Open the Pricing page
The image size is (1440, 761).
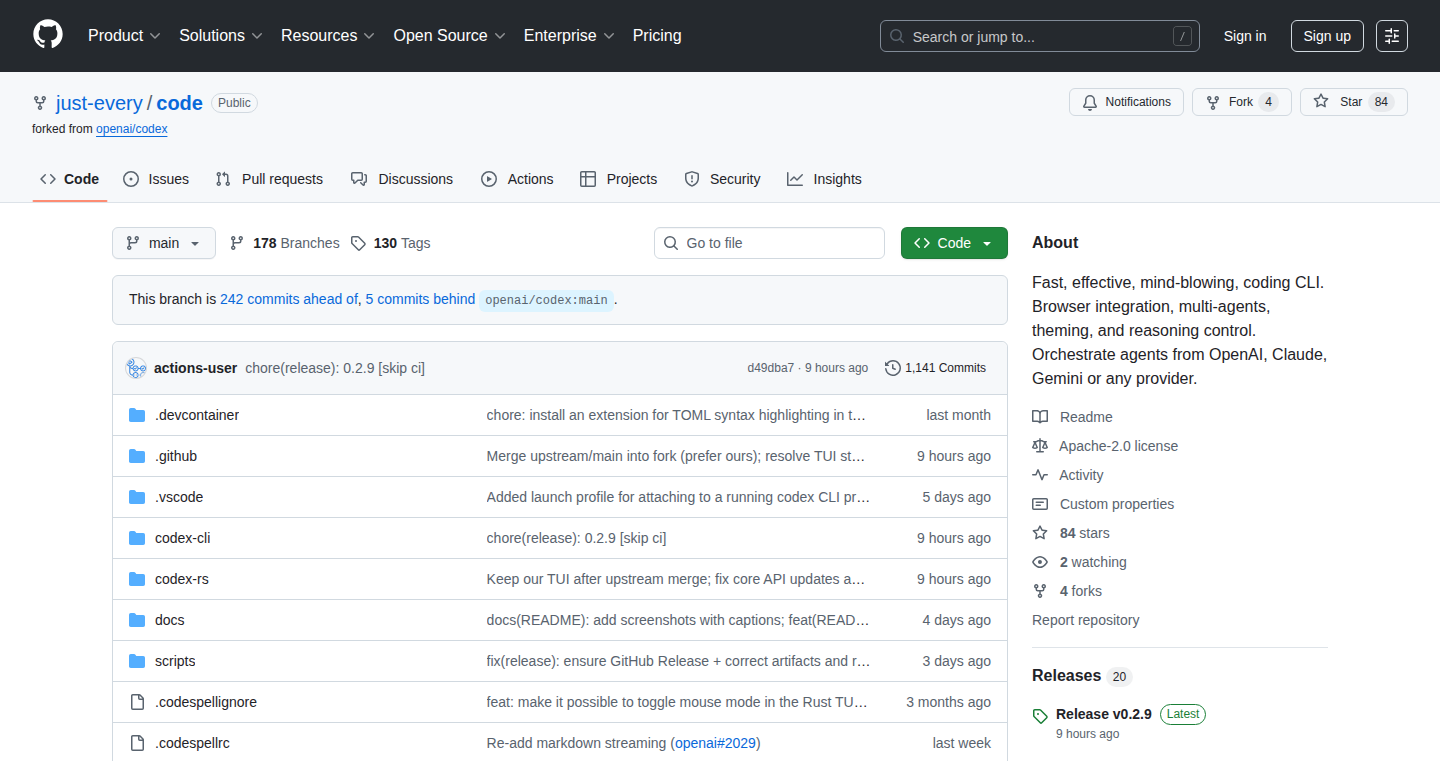coord(657,36)
